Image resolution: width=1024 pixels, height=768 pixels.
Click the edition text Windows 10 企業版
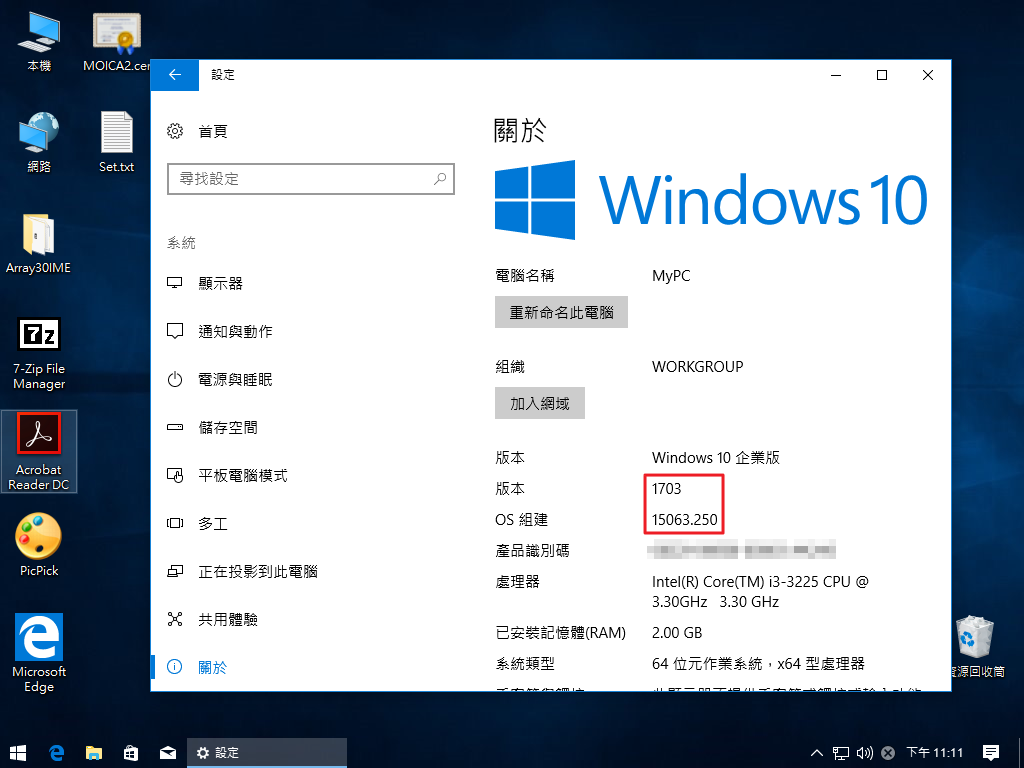click(716, 458)
